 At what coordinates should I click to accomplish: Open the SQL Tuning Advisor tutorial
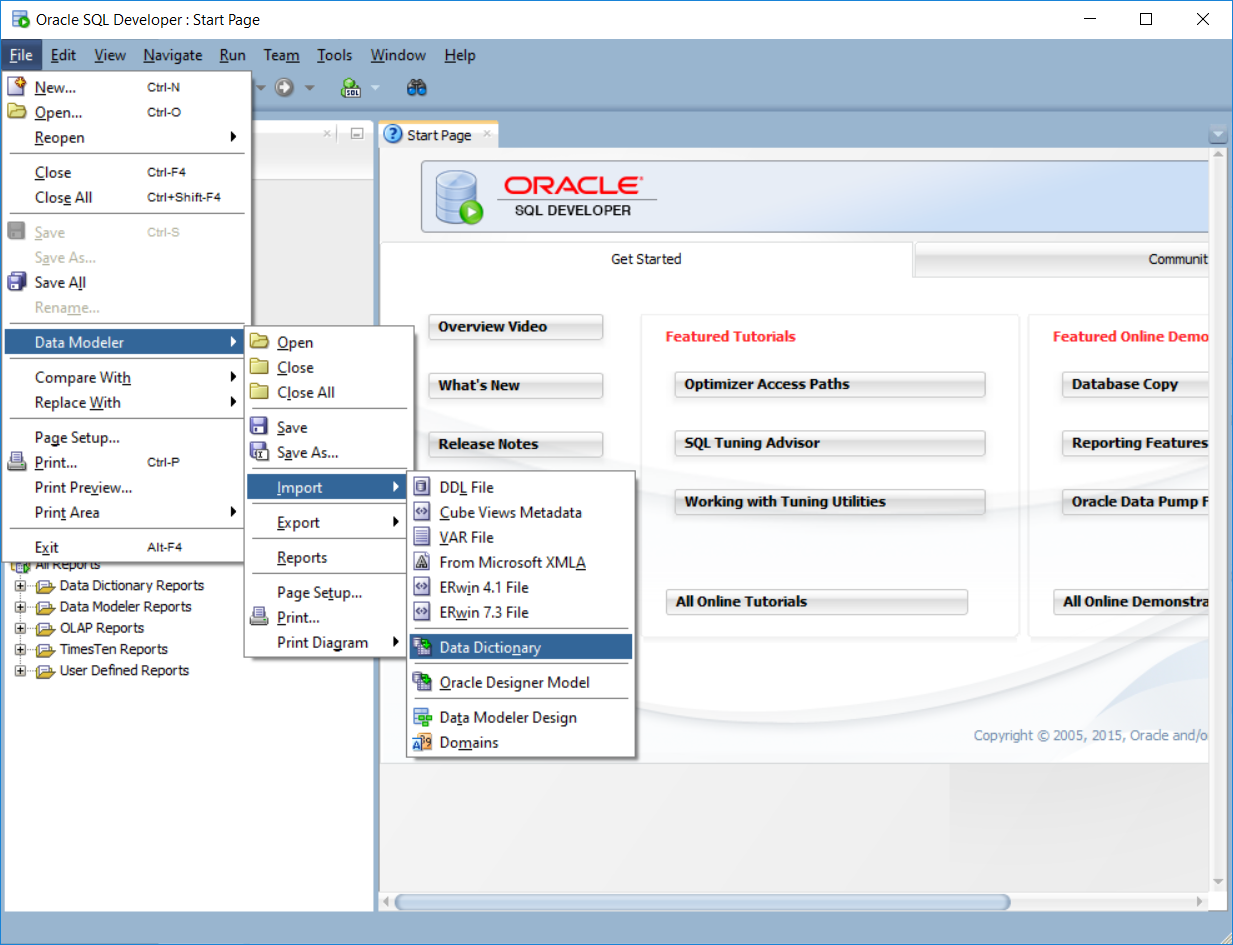coord(829,443)
